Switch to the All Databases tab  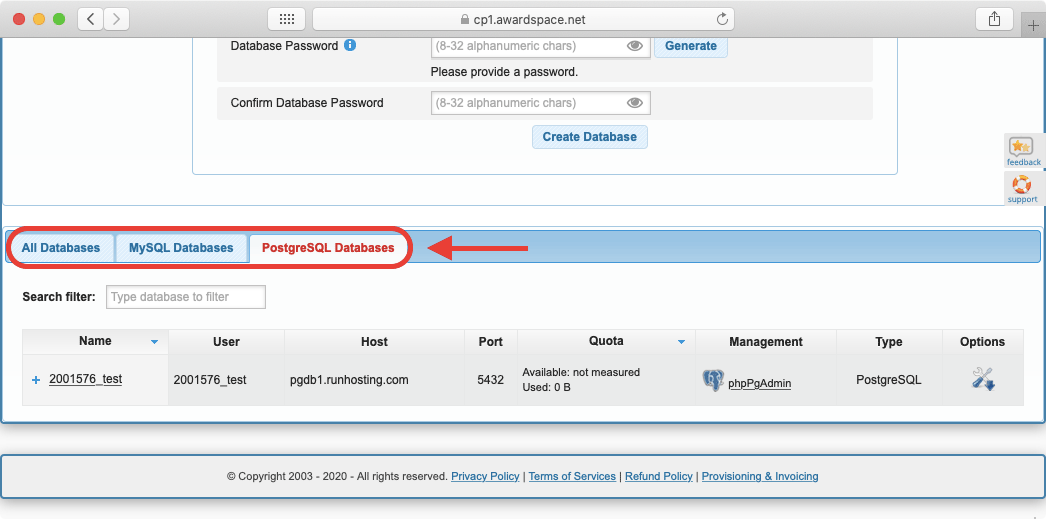pos(61,248)
